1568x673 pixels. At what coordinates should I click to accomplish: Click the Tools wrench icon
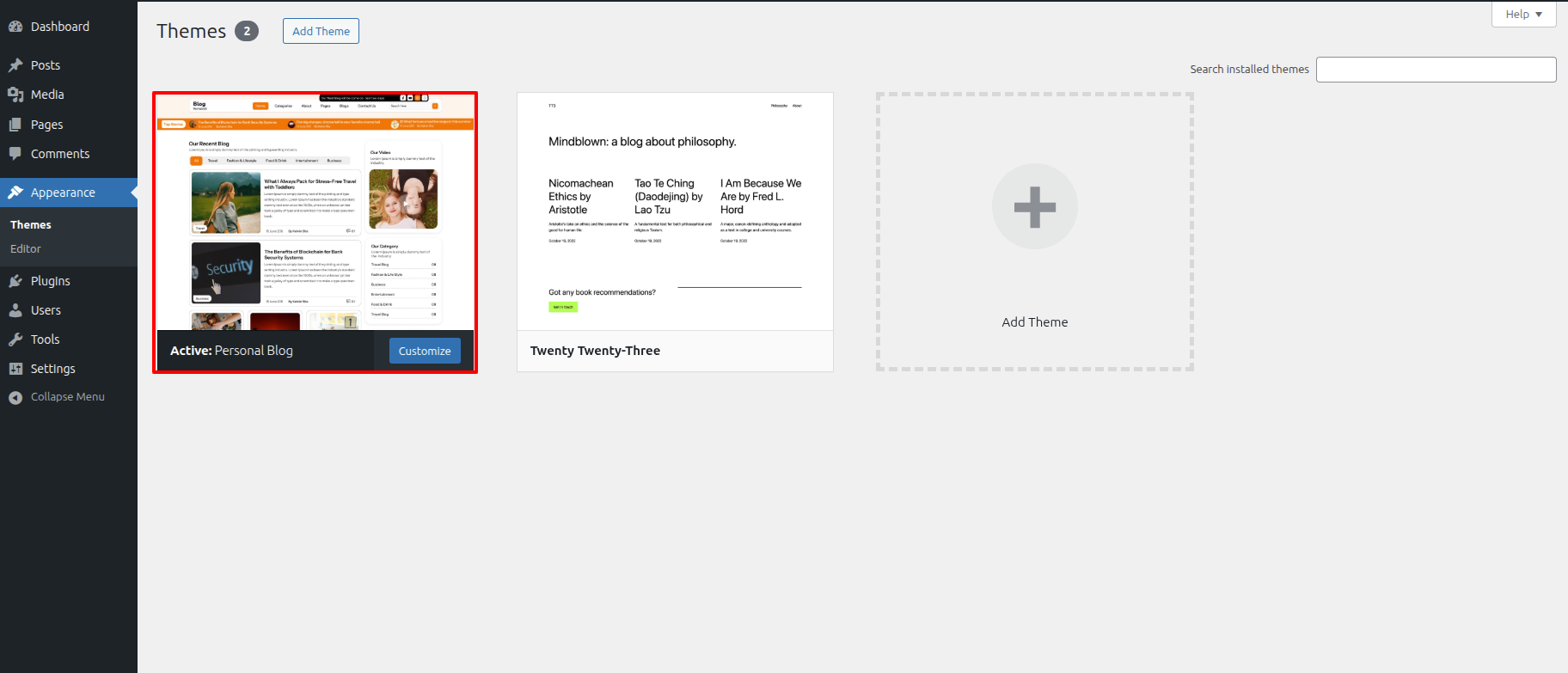tap(15, 340)
